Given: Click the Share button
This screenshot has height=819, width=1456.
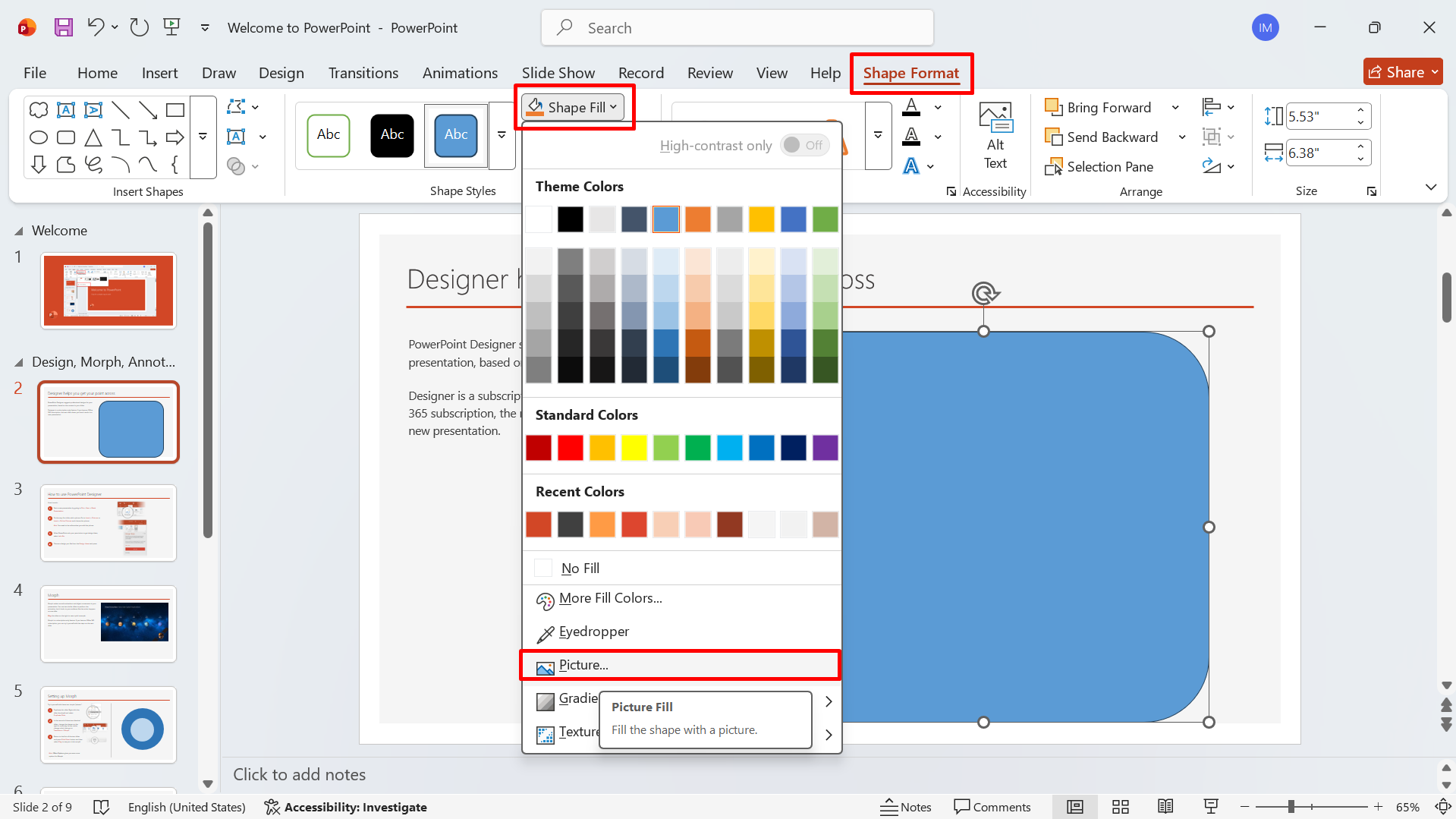Looking at the screenshot, I should [x=1402, y=72].
